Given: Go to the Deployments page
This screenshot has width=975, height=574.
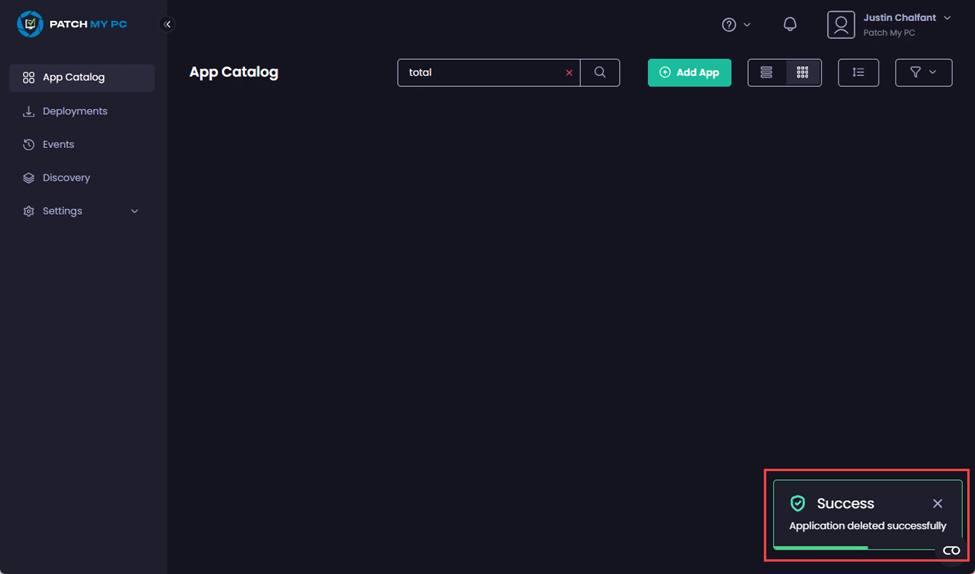Looking at the screenshot, I should 75,111.
